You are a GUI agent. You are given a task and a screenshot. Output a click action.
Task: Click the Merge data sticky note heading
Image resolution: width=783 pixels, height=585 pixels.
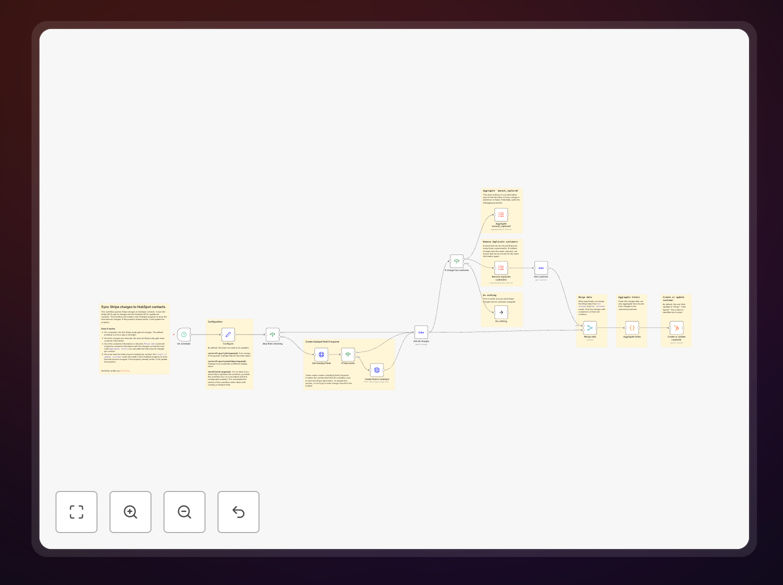point(585,297)
